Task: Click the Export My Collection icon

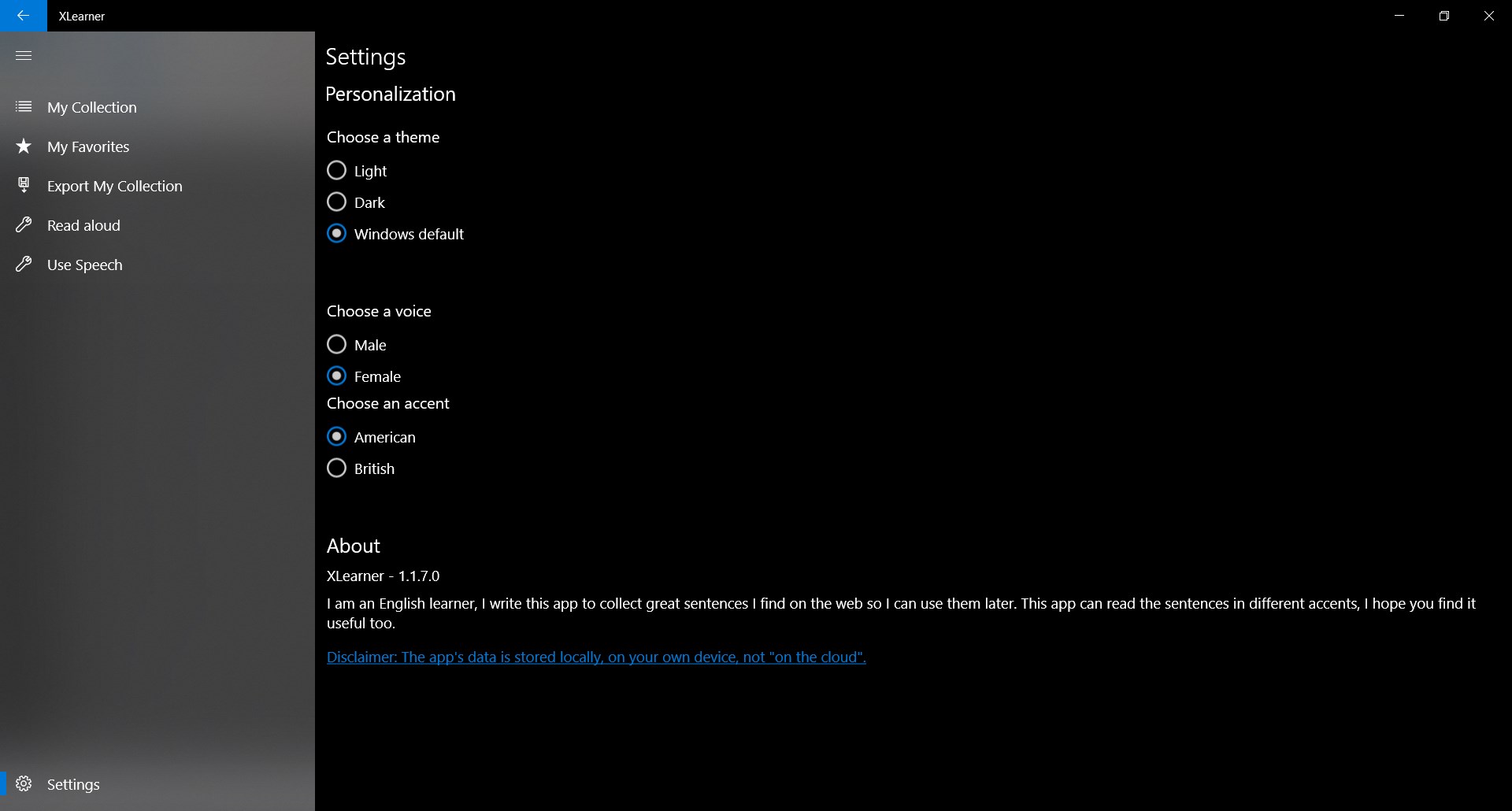Action: click(24, 186)
